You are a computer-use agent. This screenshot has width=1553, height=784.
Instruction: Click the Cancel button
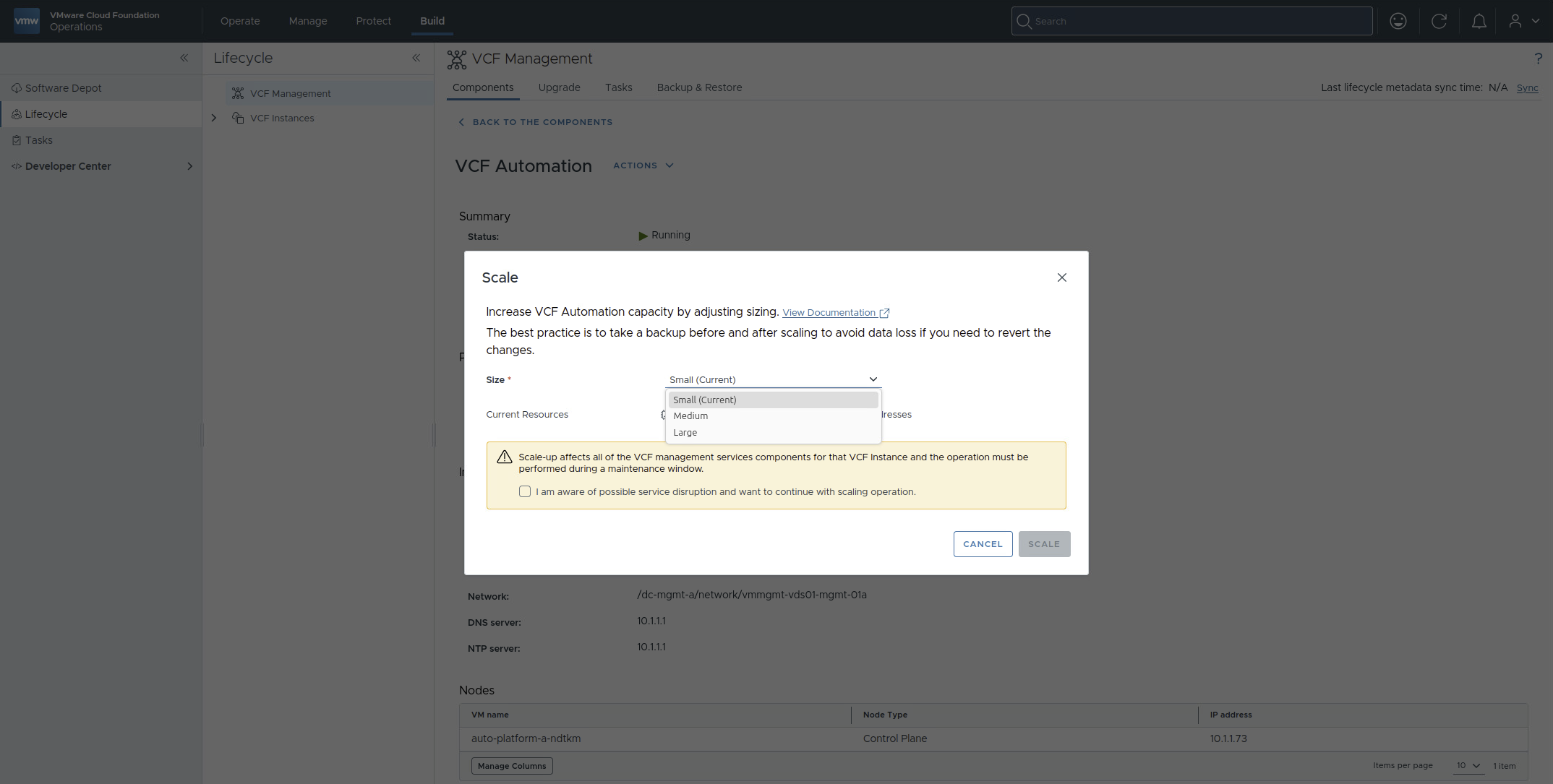click(x=983, y=544)
